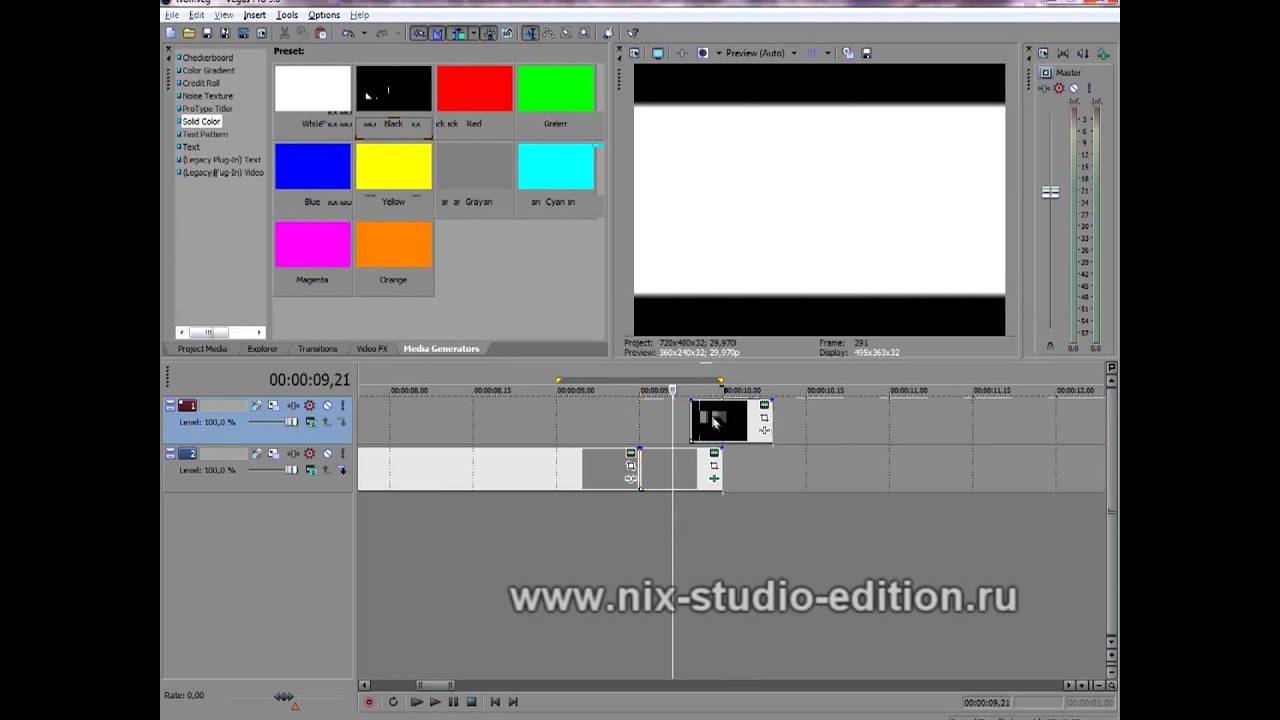Click the Cut scissors icon
1280x720 pixels.
[x=284, y=33]
